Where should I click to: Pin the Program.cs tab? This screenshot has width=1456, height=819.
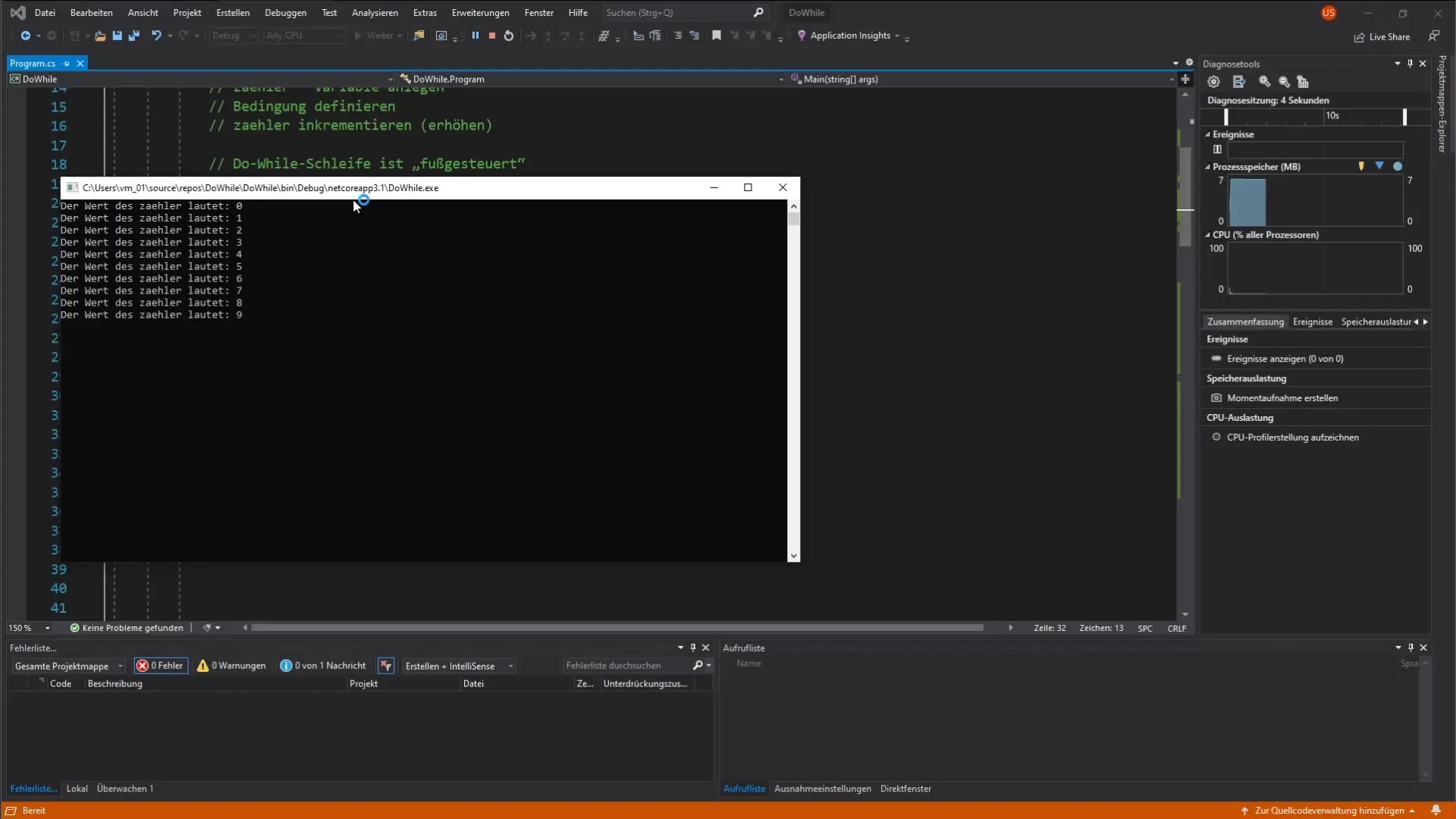click(x=67, y=64)
